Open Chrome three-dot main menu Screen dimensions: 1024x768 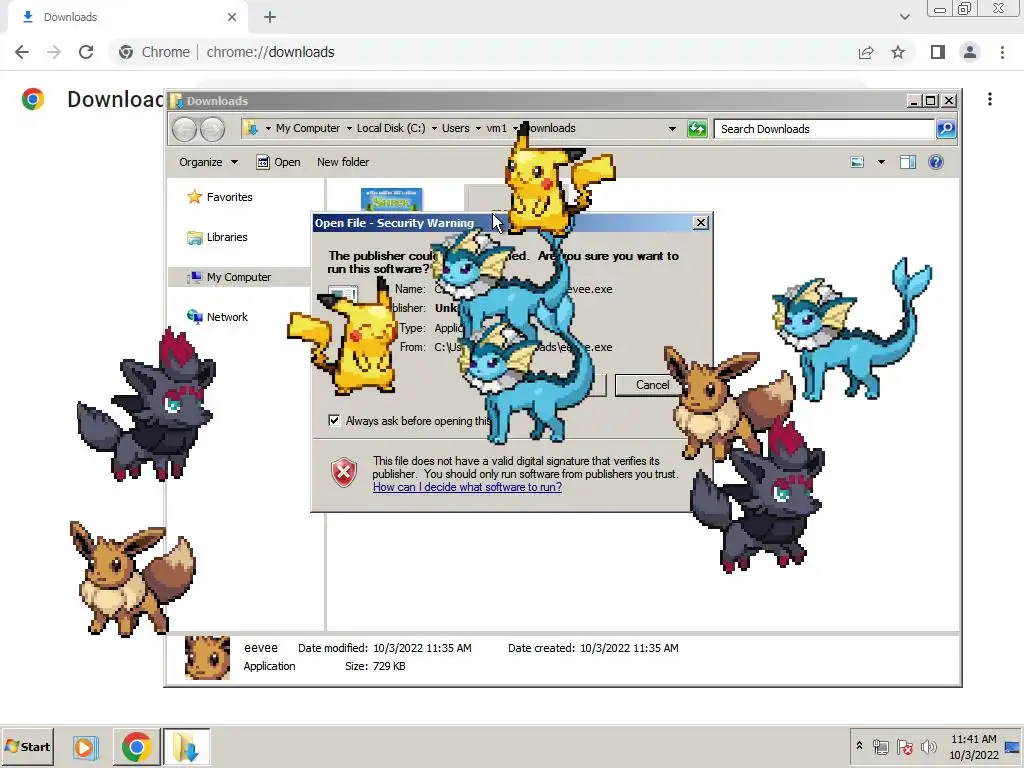click(x=1002, y=52)
